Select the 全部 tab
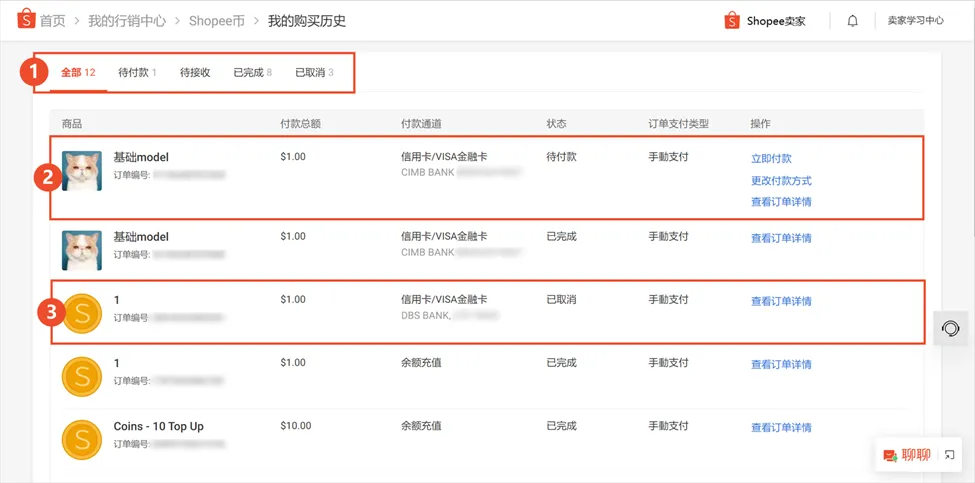This screenshot has width=975, height=483. pos(78,72)
